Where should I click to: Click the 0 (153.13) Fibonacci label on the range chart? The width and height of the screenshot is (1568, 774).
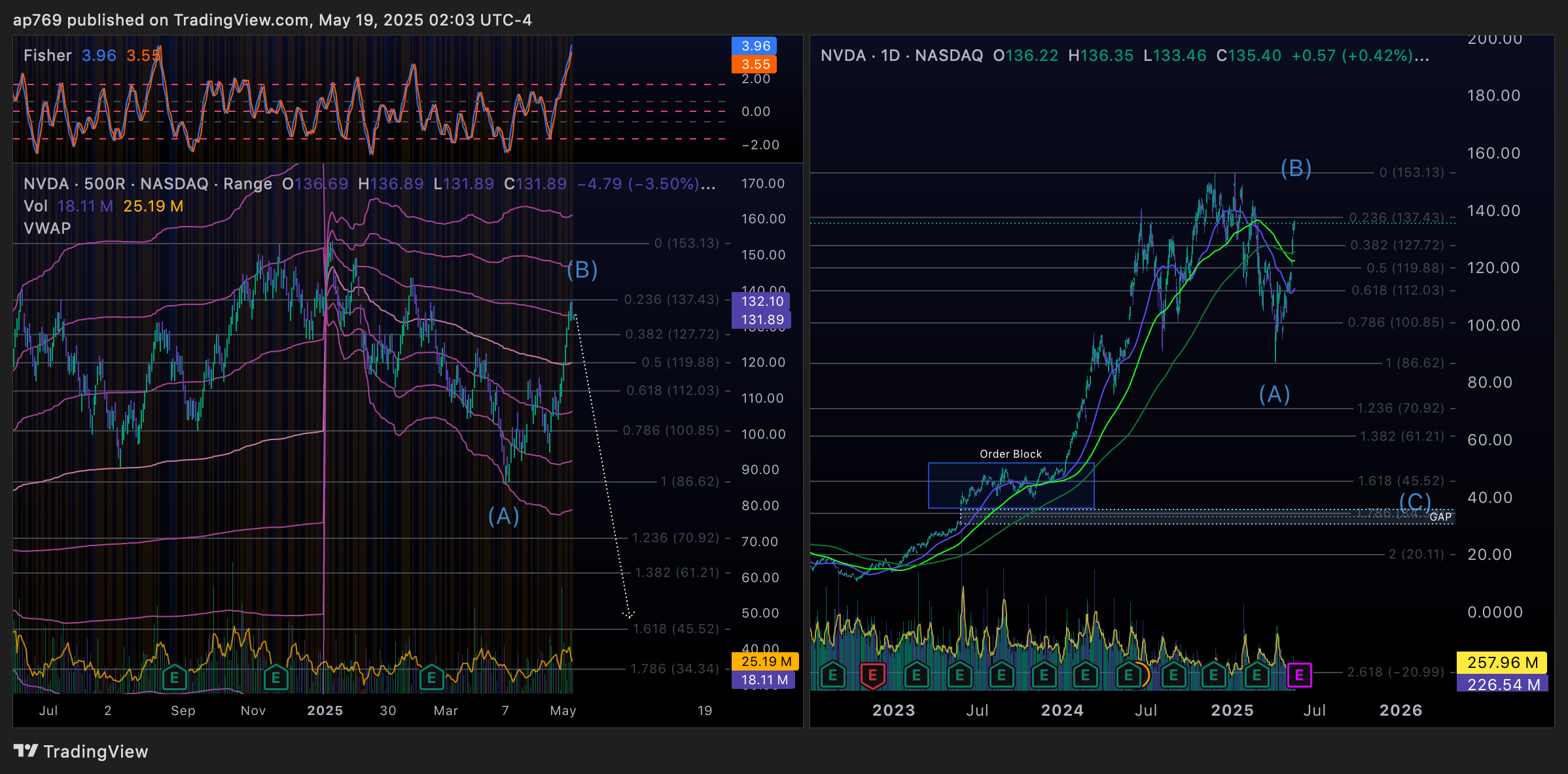pyautogui.click(x=686, y=244)
